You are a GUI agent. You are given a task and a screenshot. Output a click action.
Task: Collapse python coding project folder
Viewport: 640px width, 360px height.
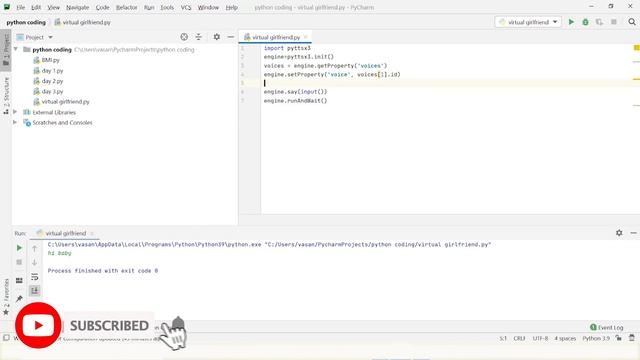point(16,49)
